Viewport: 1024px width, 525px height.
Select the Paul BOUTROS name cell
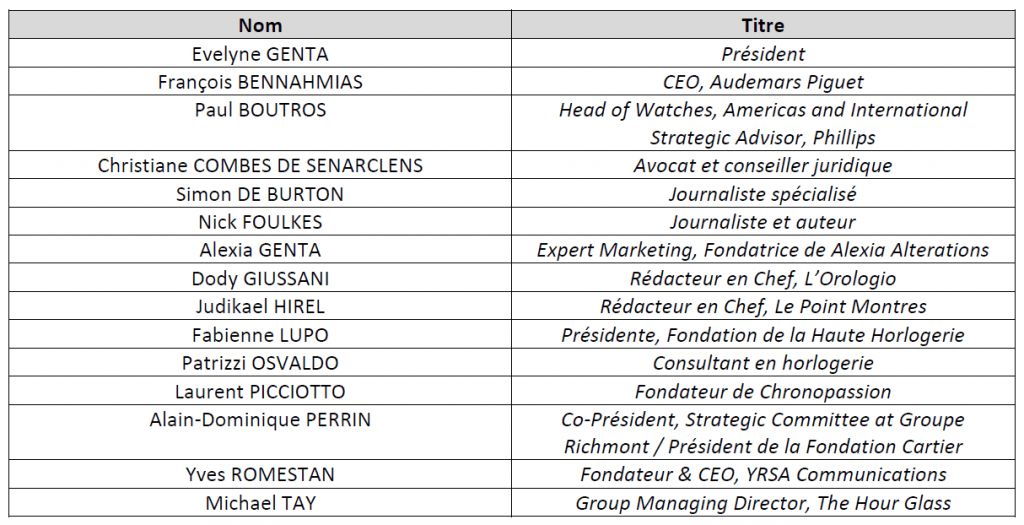pos(260,110)
